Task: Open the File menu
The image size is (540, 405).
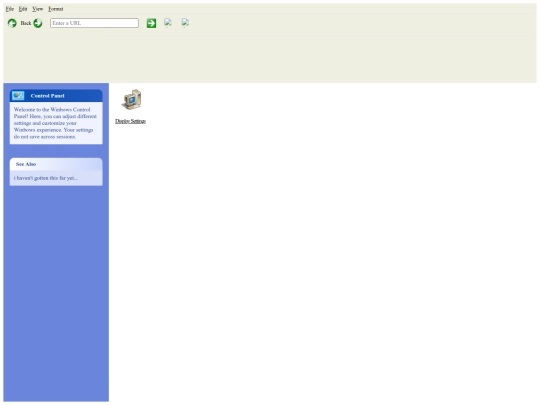Action: [10, 9]
